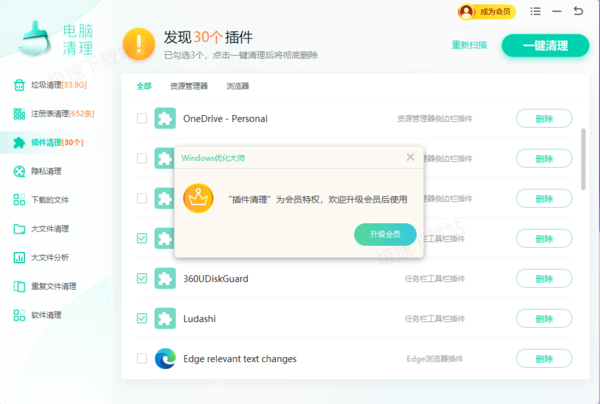Delete the Edge relevant text changes plugin
600x404 pixels.
pyautogui.click(x=544, y=358)
